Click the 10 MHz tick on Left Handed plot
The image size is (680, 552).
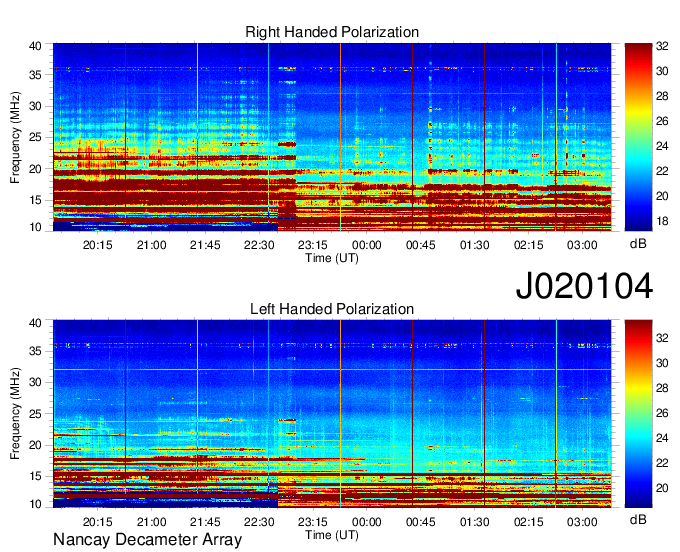pyautogui.click(x=35, y=504)
